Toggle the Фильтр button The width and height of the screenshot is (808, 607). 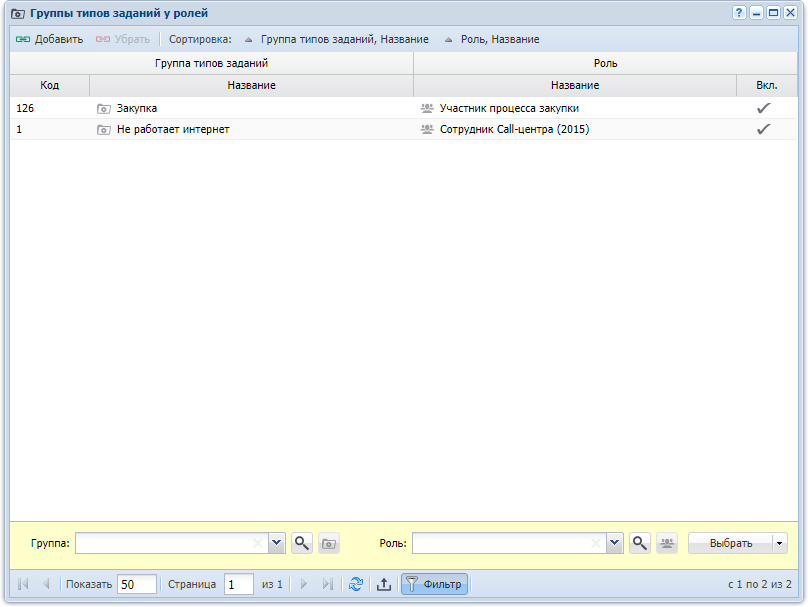point(434,584)
